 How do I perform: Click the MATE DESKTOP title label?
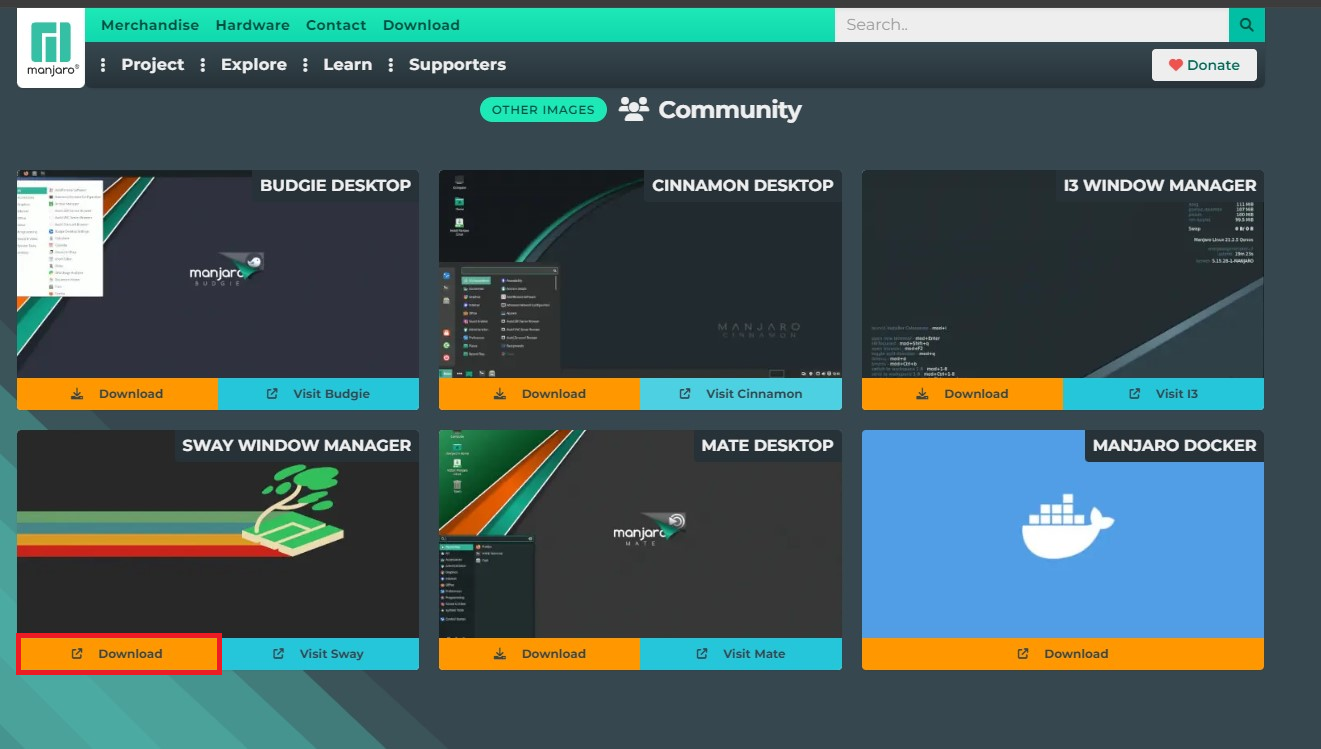point(768,445)
